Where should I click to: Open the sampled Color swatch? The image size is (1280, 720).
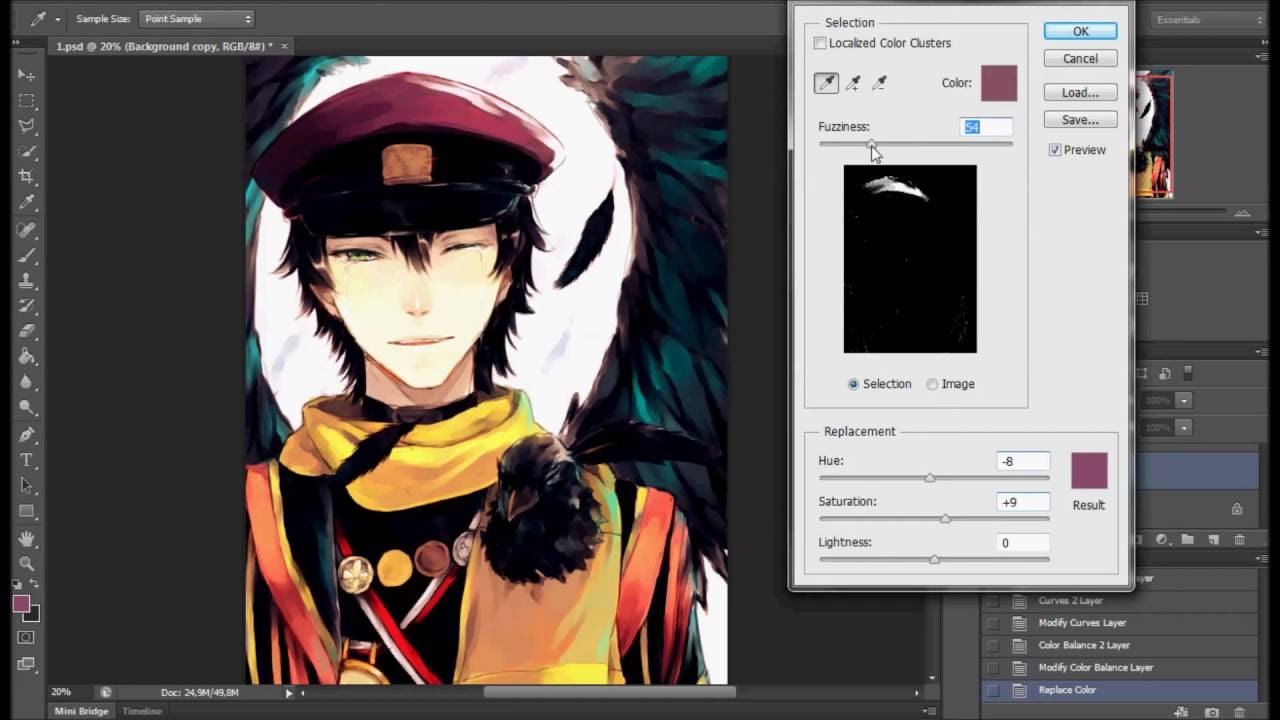tap(999, 83)
